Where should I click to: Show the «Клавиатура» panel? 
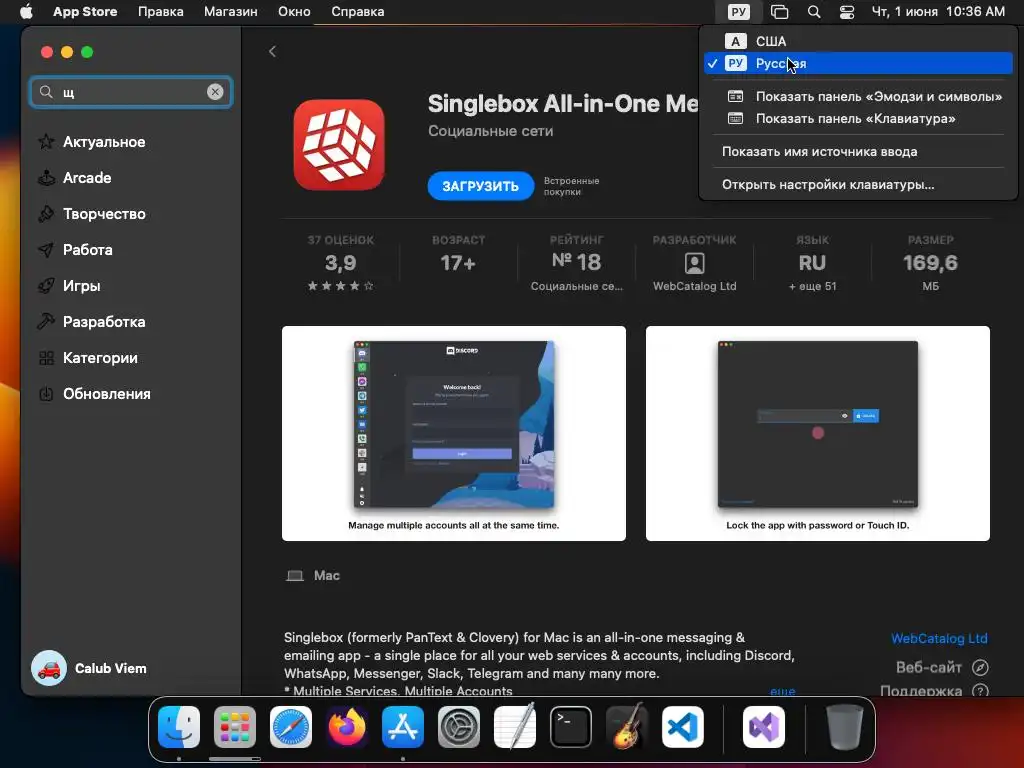click(858, 119)
